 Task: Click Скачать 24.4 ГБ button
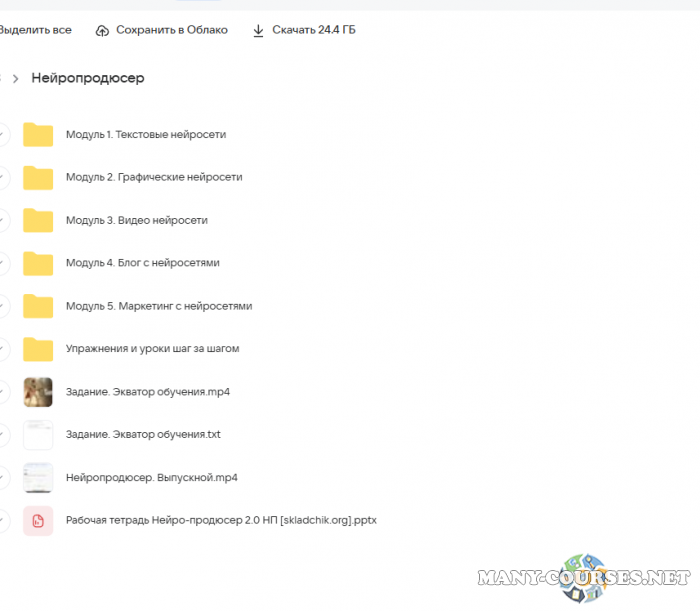pos(313,30)
